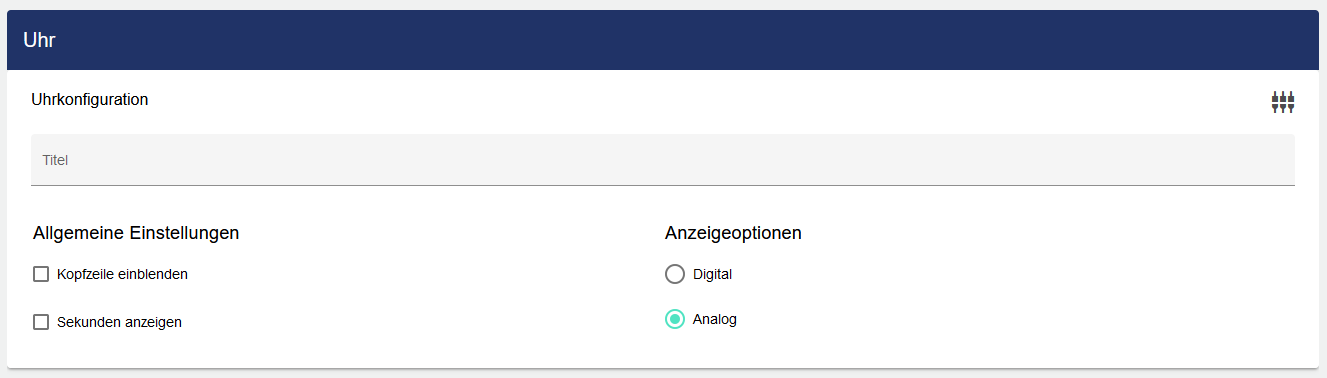Open the sliders configuration icon beside Uhrkonfiguration
This screenshot has width=1327, height=378.
1283,101
